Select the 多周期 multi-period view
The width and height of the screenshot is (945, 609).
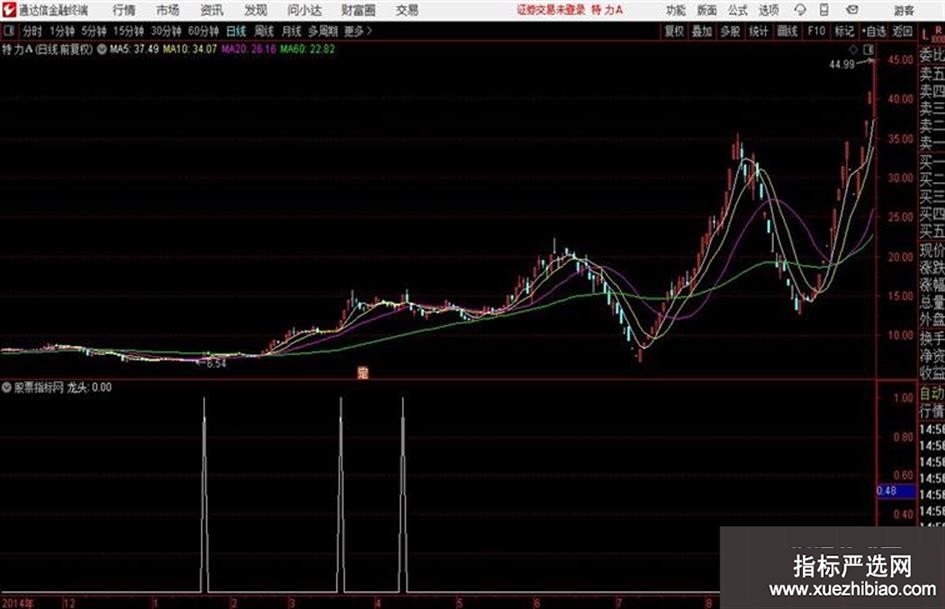[x=323, y=31]
